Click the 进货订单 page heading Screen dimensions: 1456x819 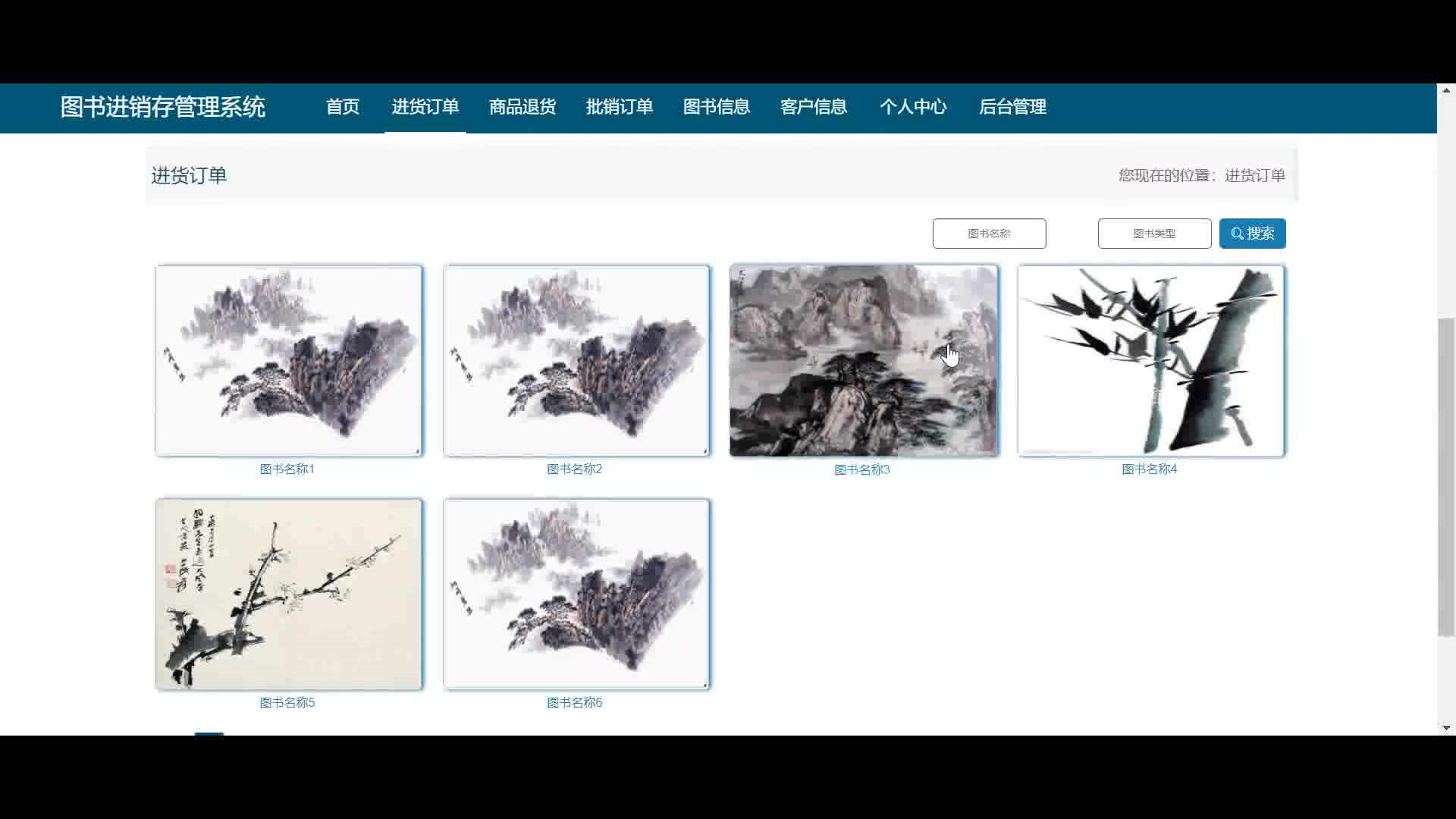pos(189,175)
